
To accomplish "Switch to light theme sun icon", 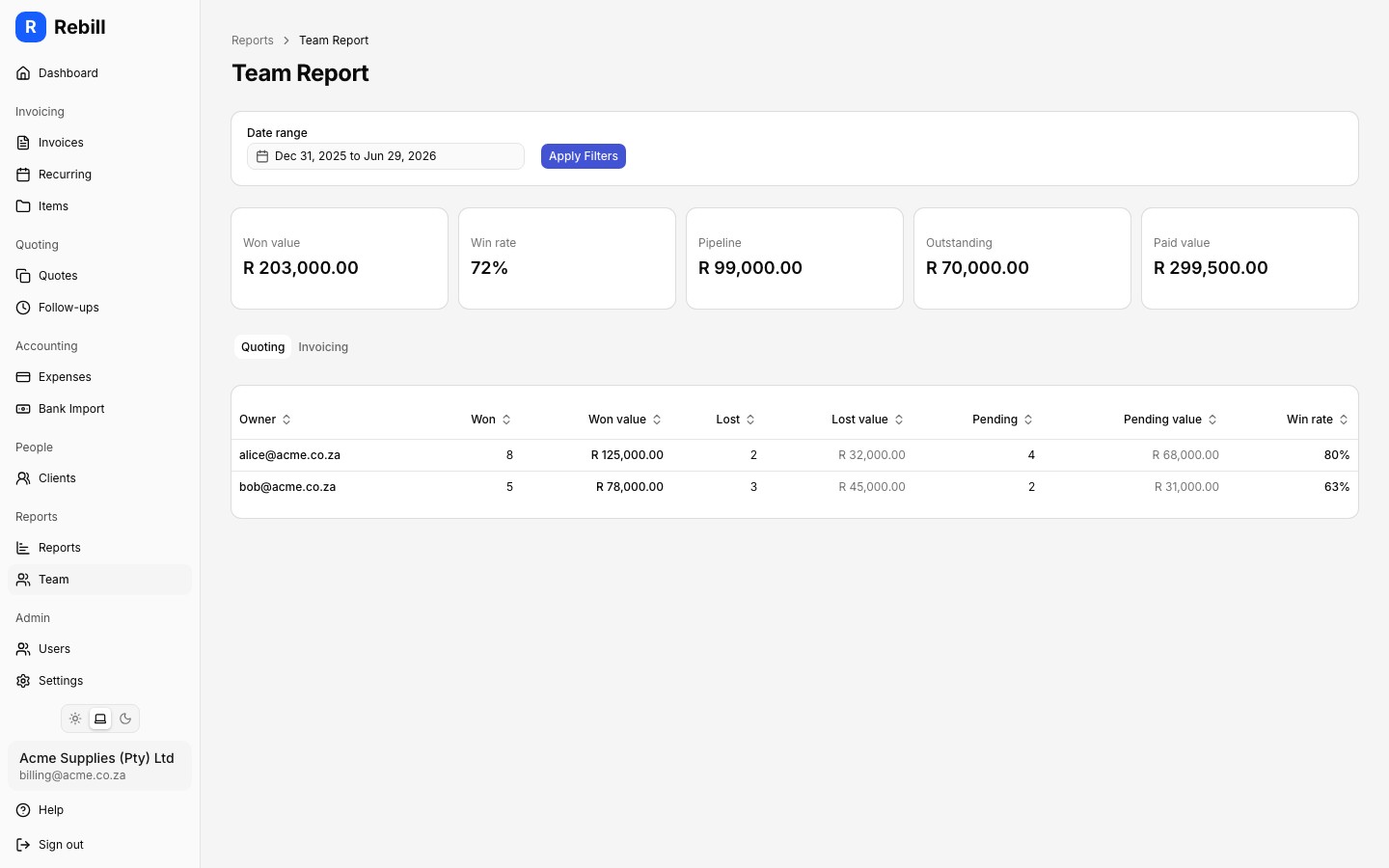I will [75, 719].
